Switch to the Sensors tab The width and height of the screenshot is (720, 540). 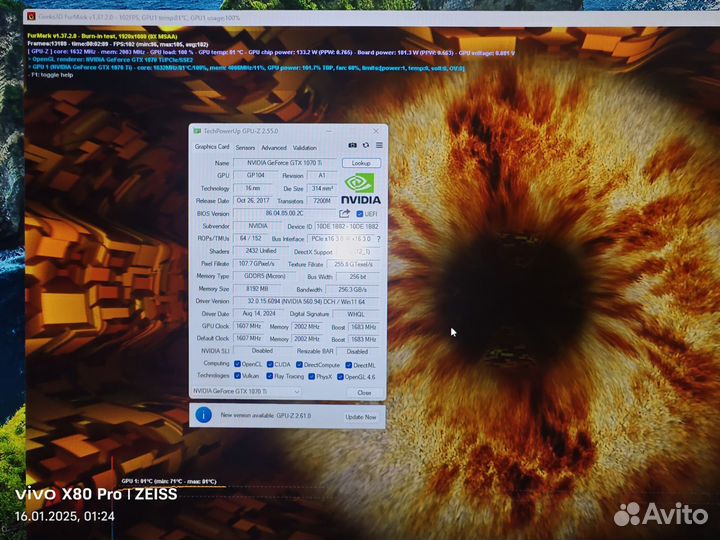245,147
